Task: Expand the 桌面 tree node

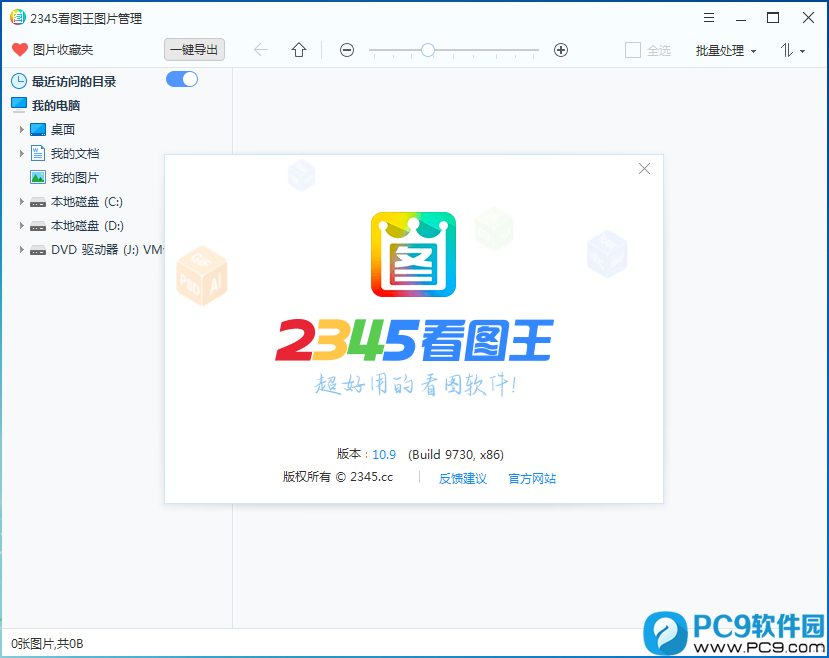Action: point(22,129)
